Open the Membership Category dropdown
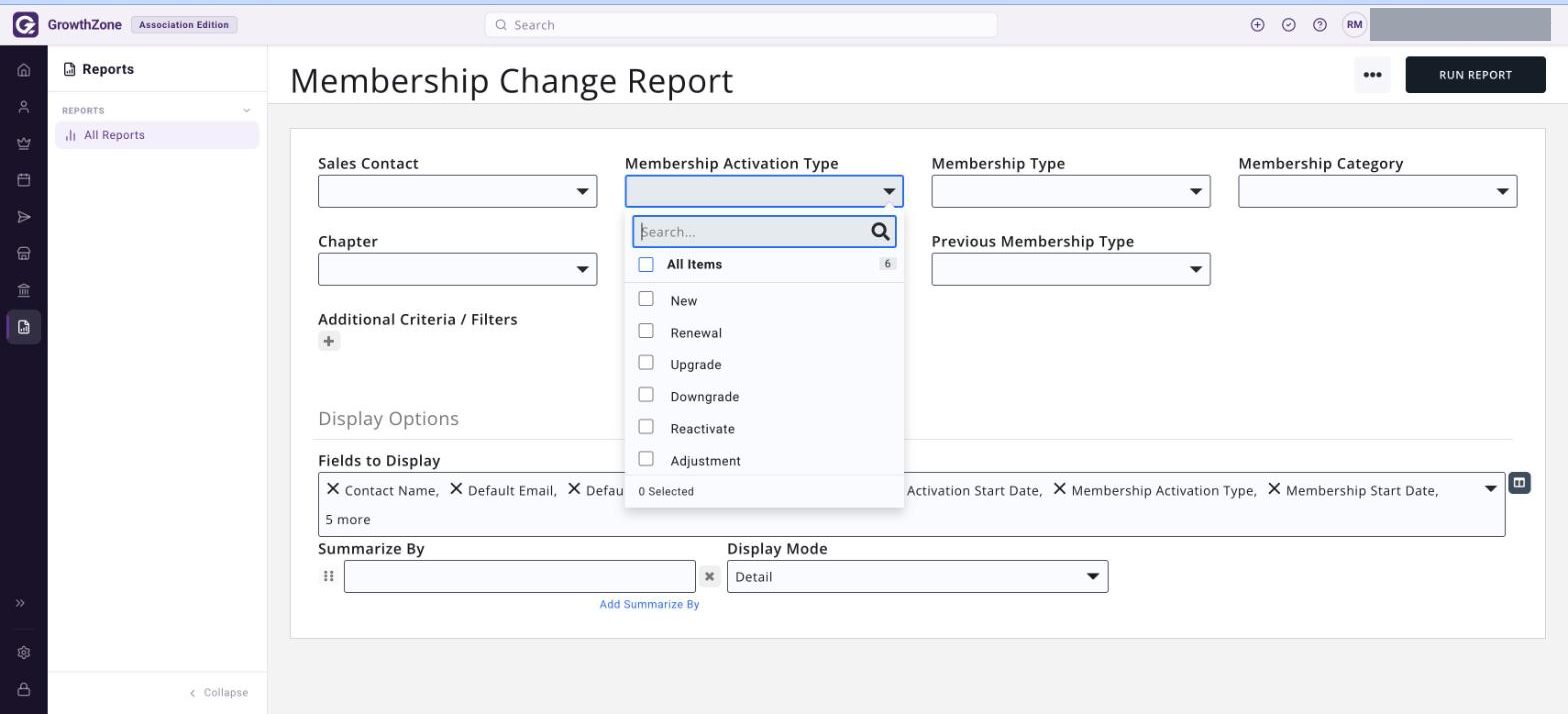Image resolution: width=1568 pixels, height=714 pixels. click(x=1378, y=191)
